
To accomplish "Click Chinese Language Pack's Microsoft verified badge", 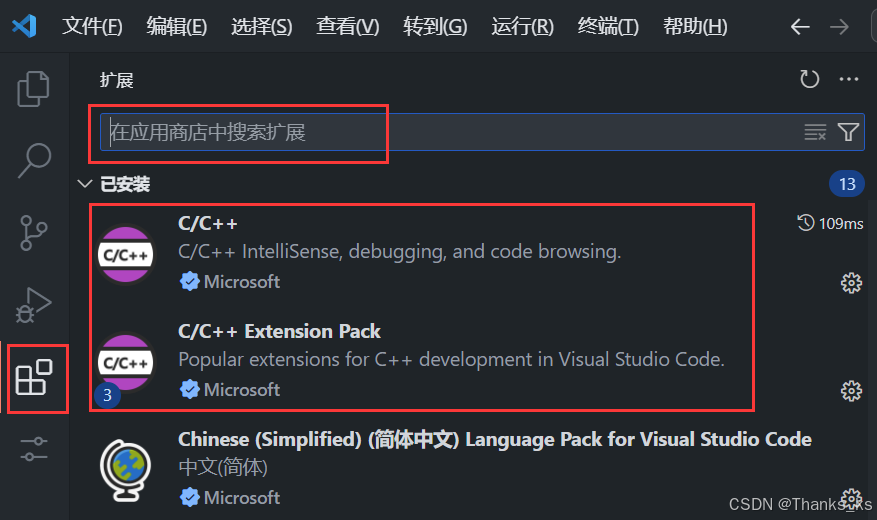I will point(190,497).
